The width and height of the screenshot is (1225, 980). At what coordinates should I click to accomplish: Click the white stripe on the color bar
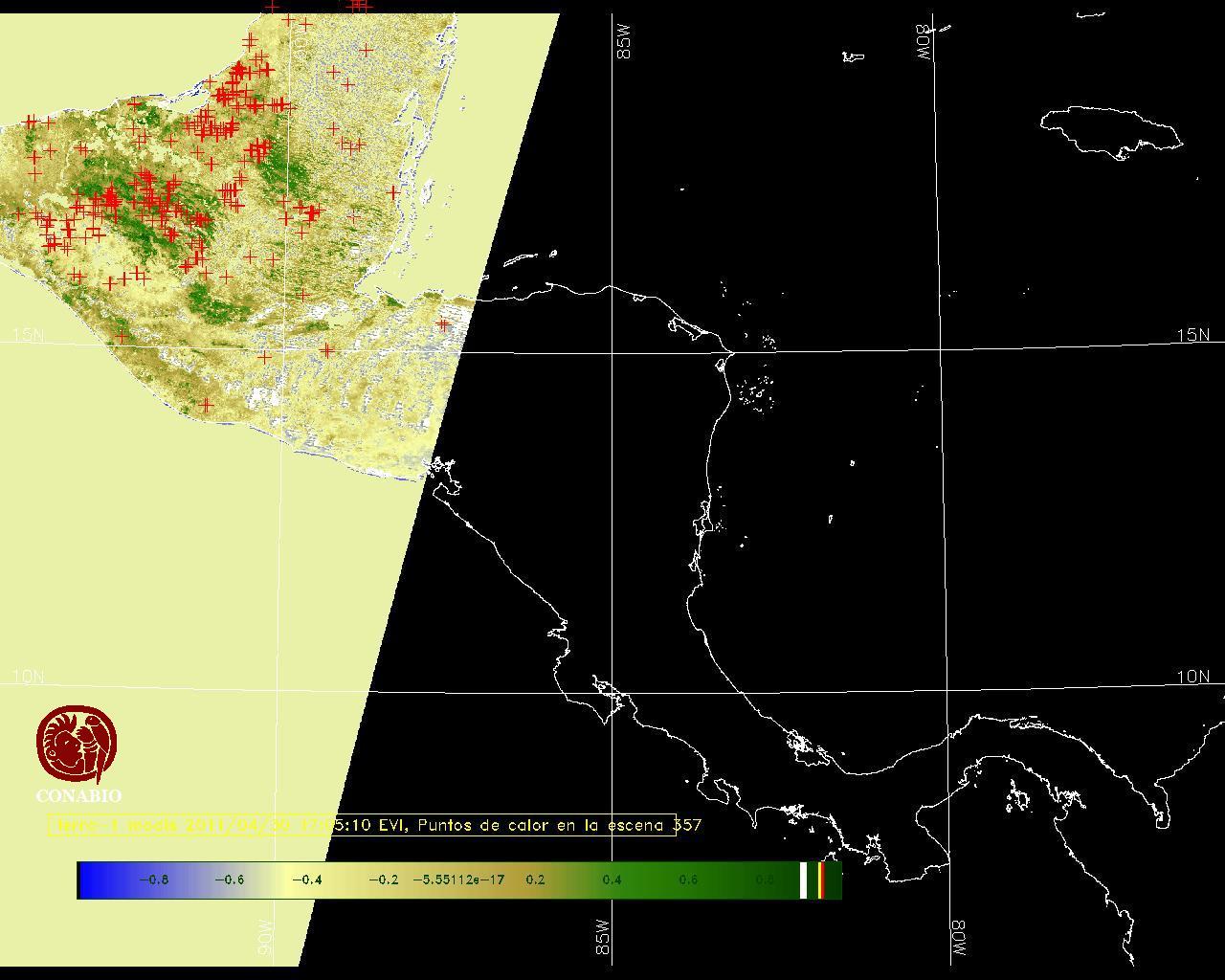803,880
